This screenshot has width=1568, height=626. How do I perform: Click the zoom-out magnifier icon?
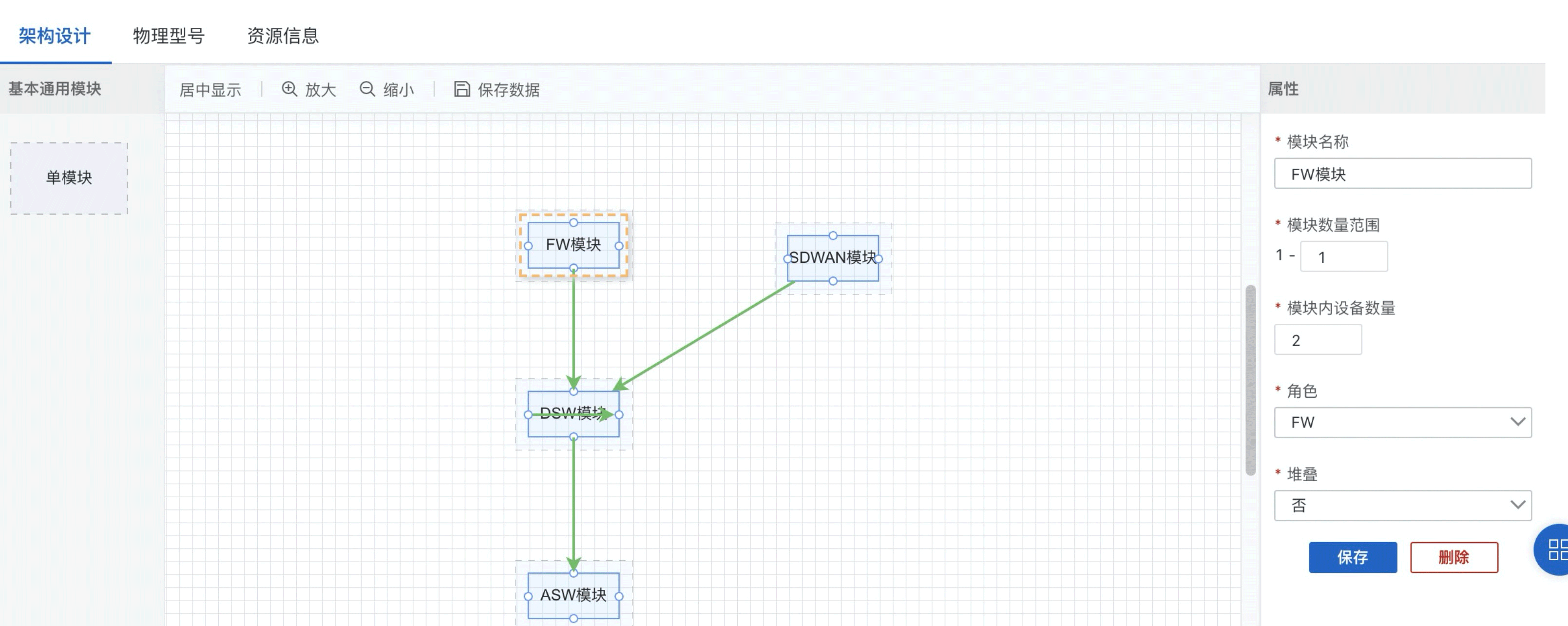[x=367, y=89]
